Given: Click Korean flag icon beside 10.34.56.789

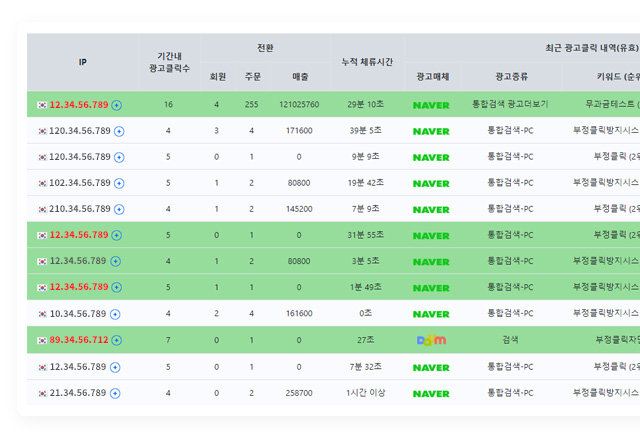Looking at the screenshot, I should (42, 314).
